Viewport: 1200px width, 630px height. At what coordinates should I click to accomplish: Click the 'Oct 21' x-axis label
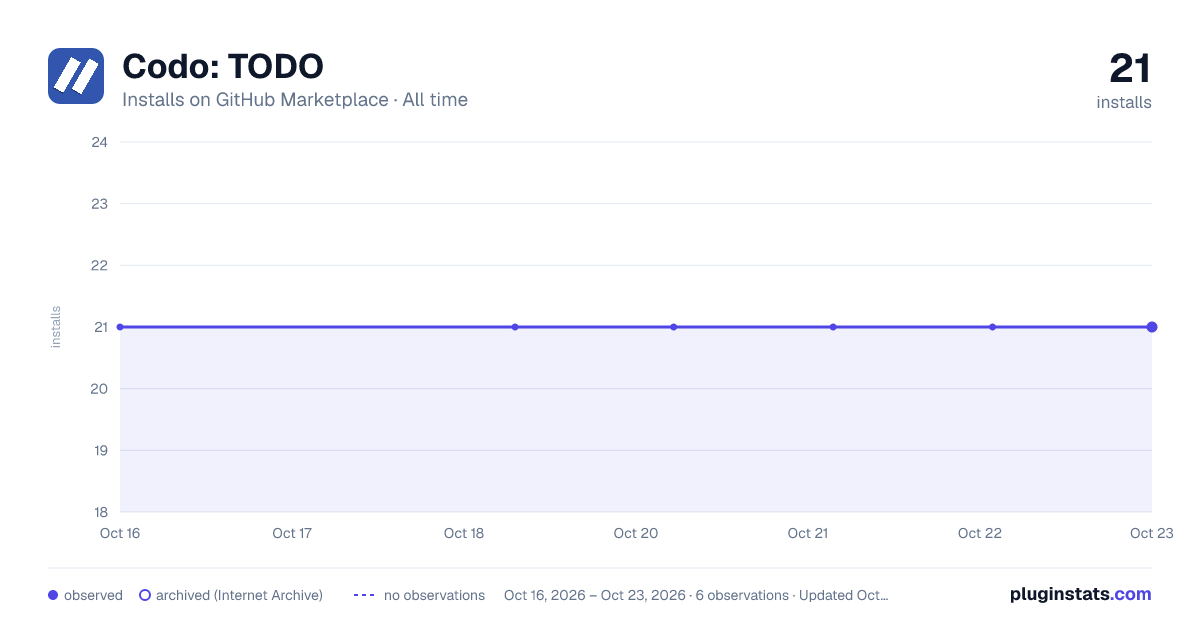click(x=808, y=533)
